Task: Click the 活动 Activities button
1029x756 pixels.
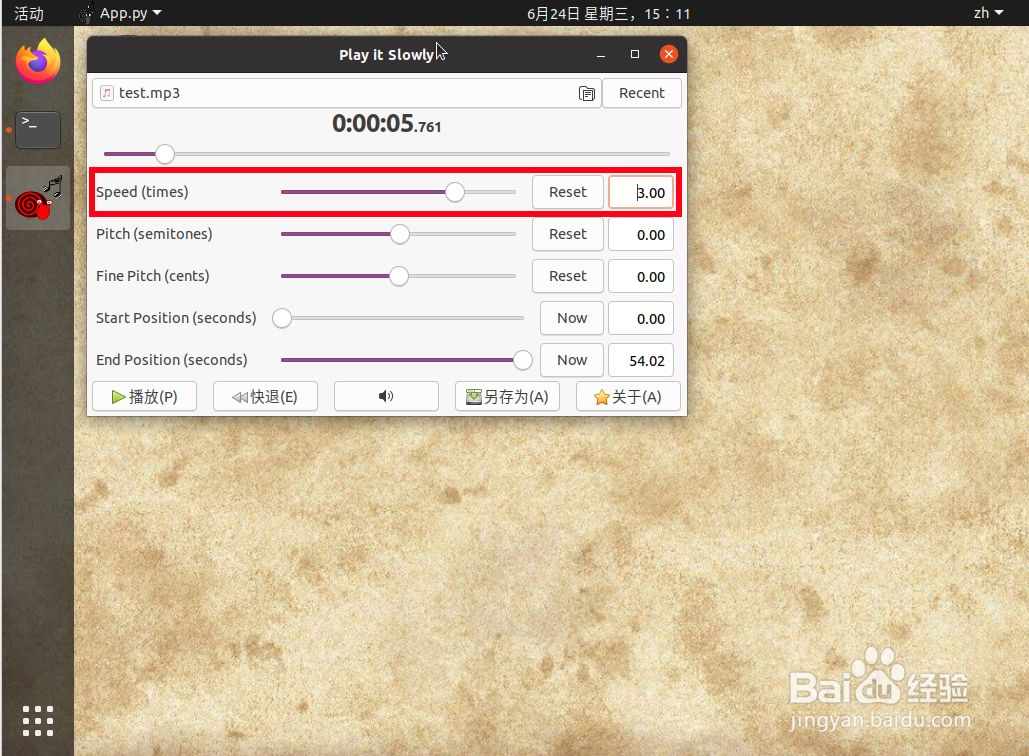Action: click(29, 13)
